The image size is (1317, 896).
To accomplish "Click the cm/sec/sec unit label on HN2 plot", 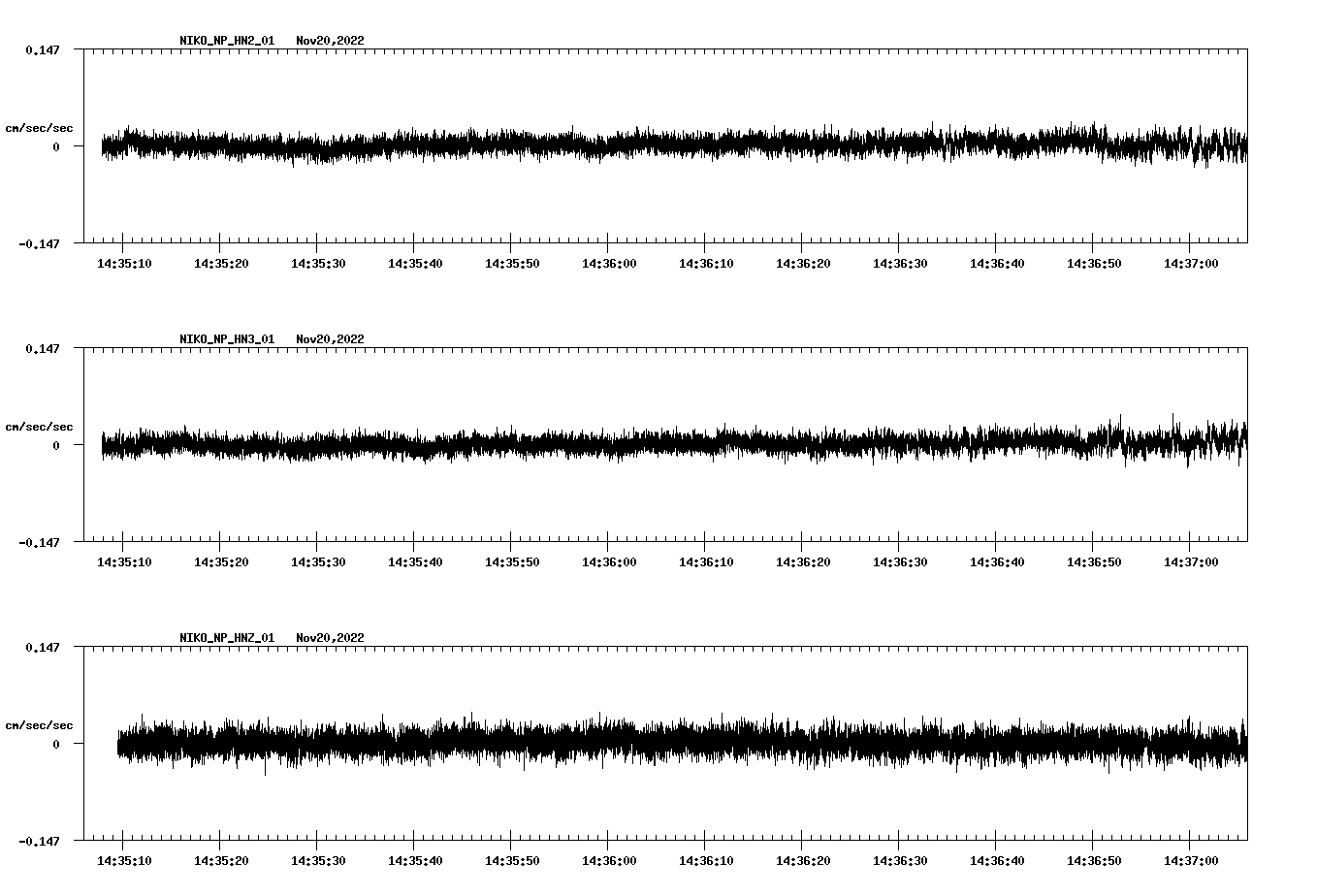I will [x=39, y=128].
